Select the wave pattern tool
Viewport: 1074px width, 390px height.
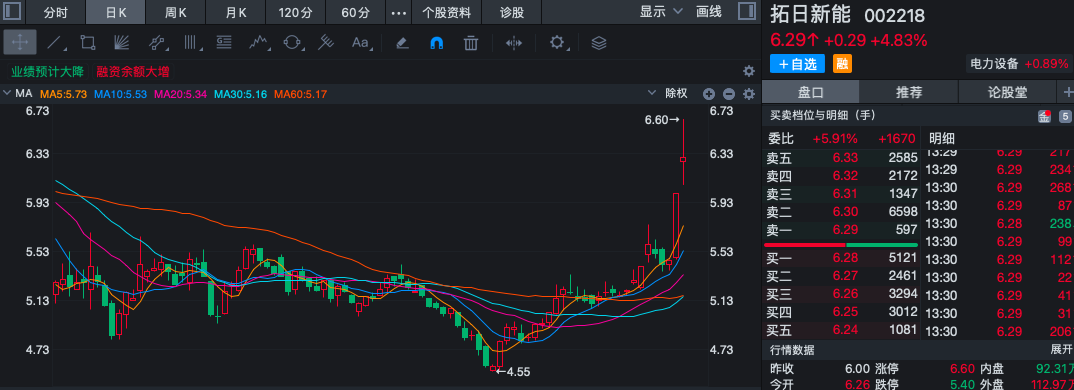click(258, 42)
